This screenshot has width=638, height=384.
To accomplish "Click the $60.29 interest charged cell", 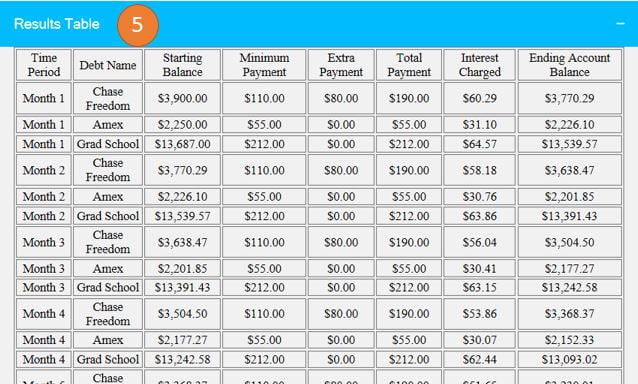I will click(480, 98).
